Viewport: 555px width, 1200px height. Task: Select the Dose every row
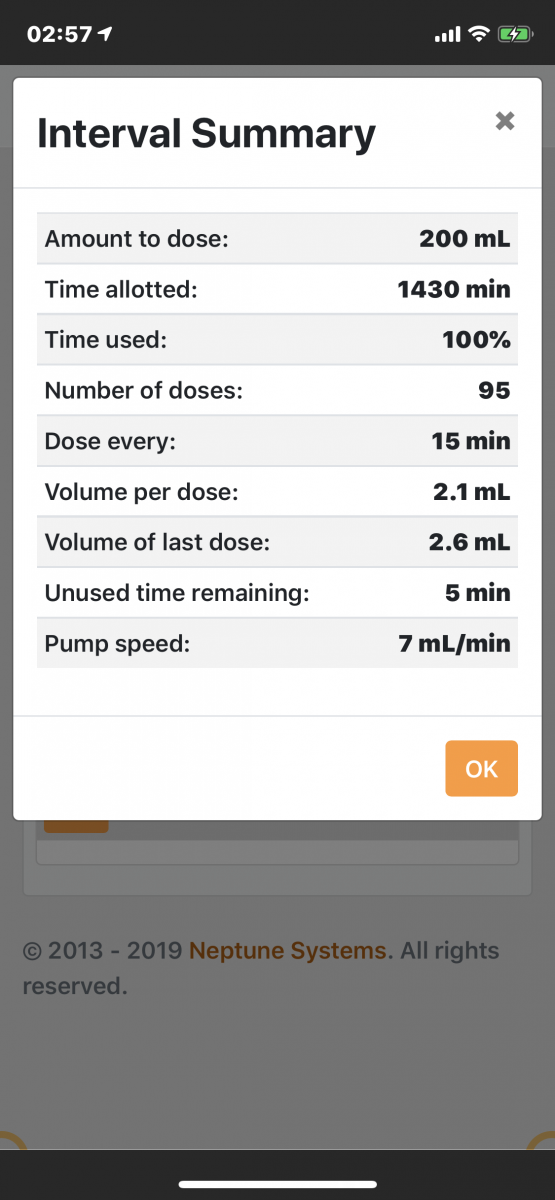pos(277,441)
